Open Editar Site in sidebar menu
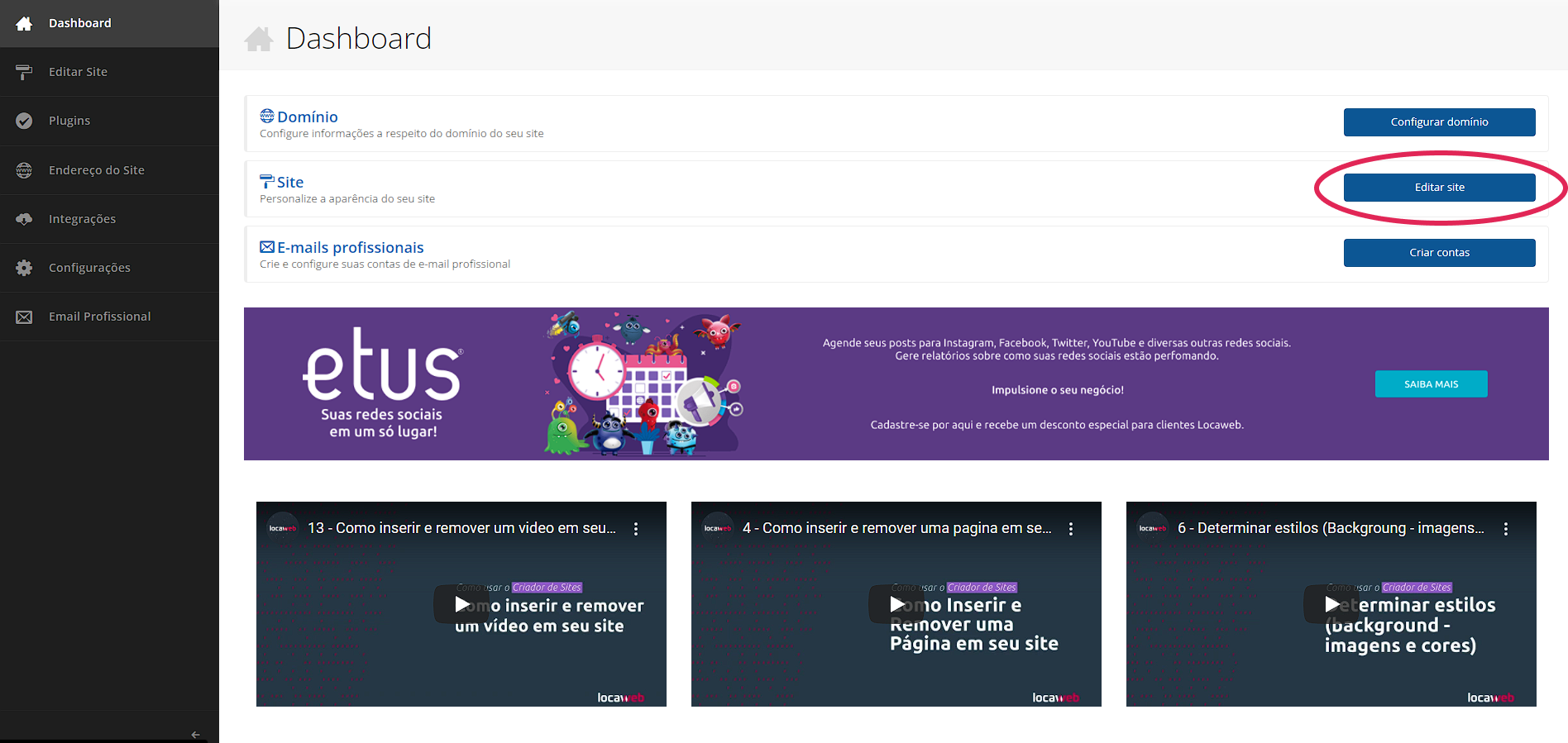The image size is (1568, 743). 109,72
